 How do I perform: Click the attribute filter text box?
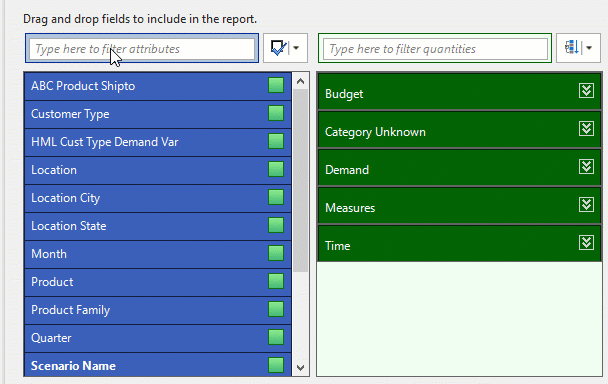142,48
